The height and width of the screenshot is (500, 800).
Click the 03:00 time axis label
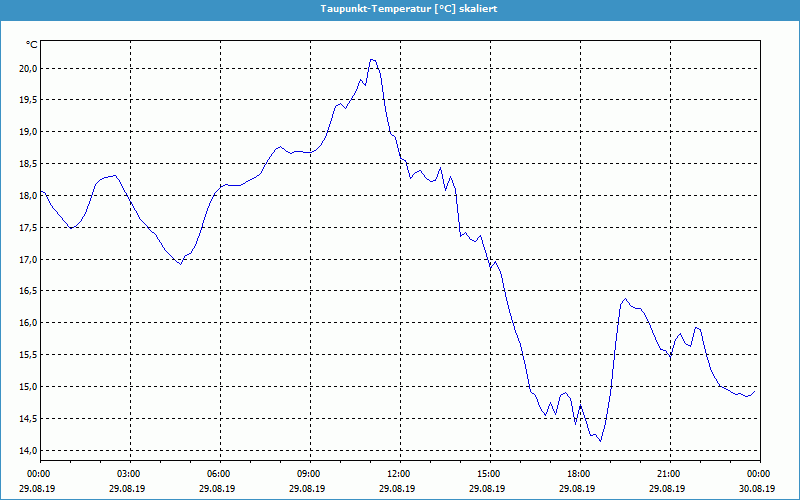129,473
